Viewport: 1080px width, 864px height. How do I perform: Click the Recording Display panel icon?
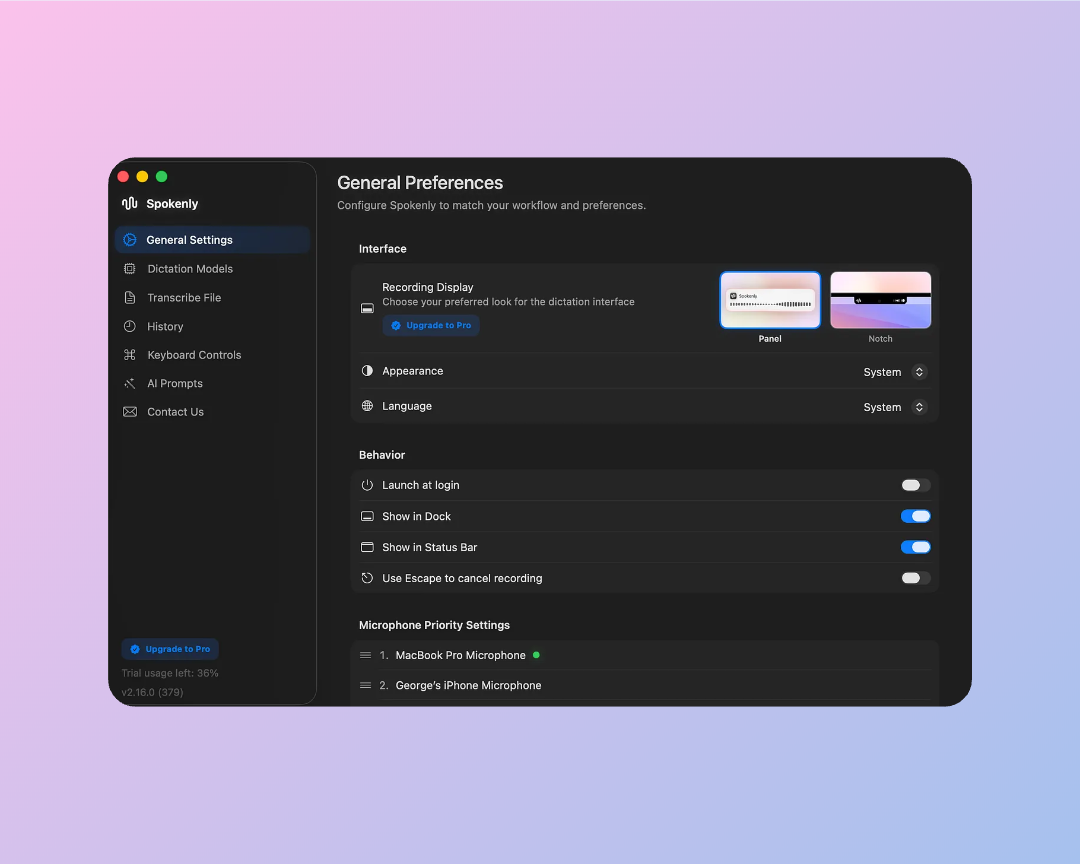(x=367, y=308)
